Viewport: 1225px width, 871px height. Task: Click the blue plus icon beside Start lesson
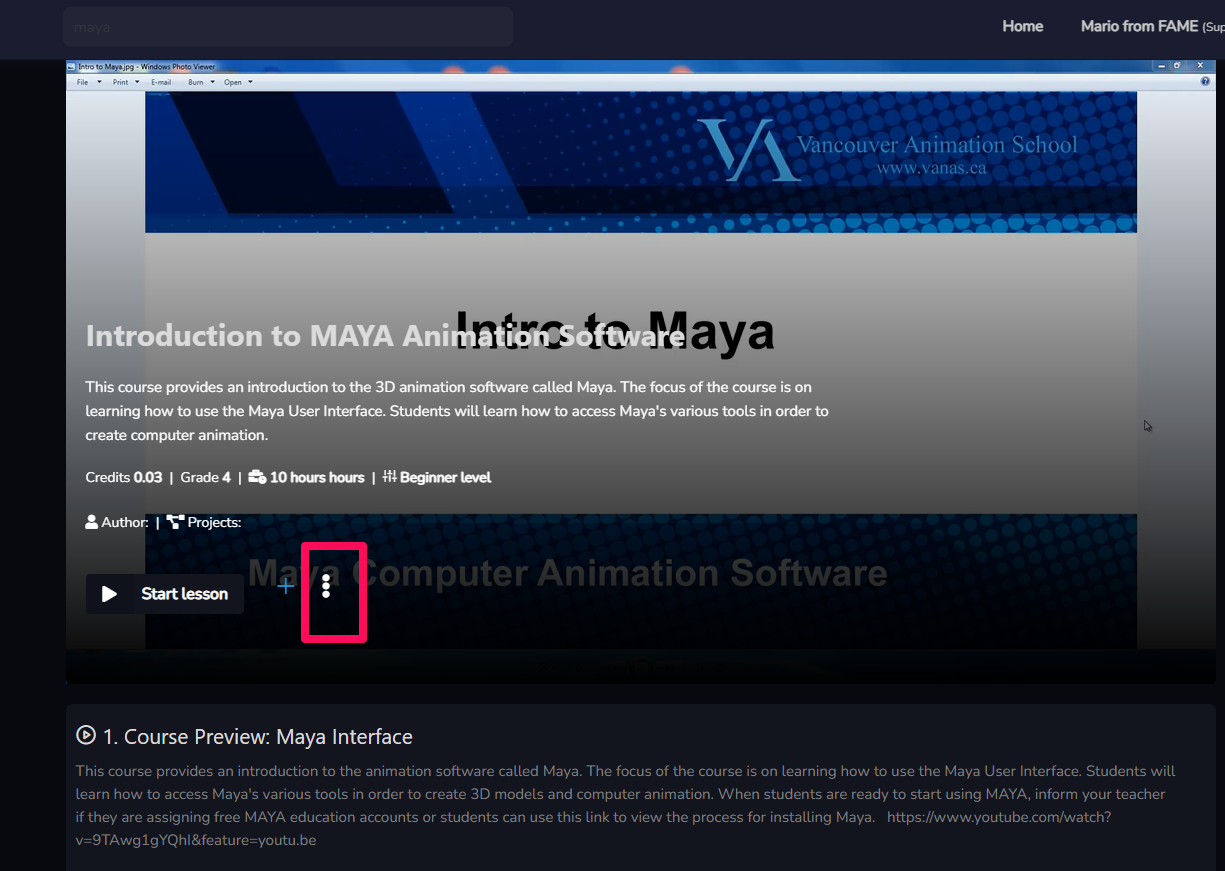click(286, 586)
